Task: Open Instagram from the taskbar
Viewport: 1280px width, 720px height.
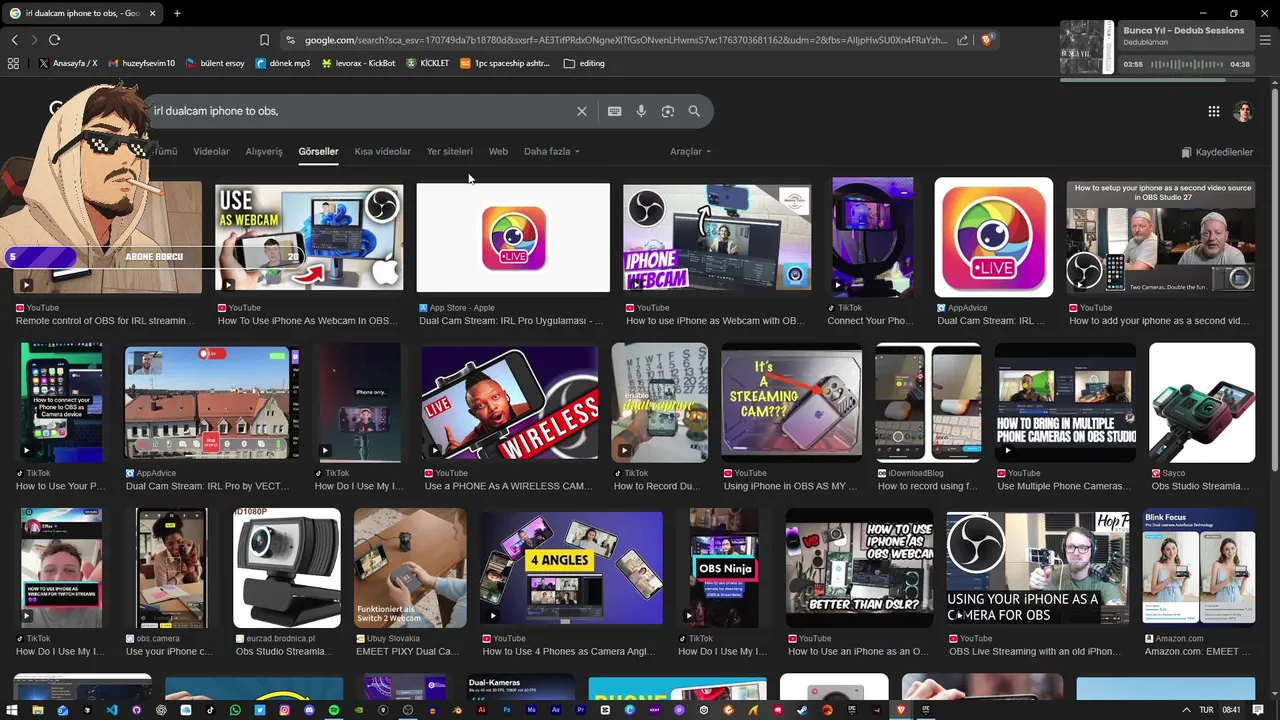Action: (x=284, y=710)
